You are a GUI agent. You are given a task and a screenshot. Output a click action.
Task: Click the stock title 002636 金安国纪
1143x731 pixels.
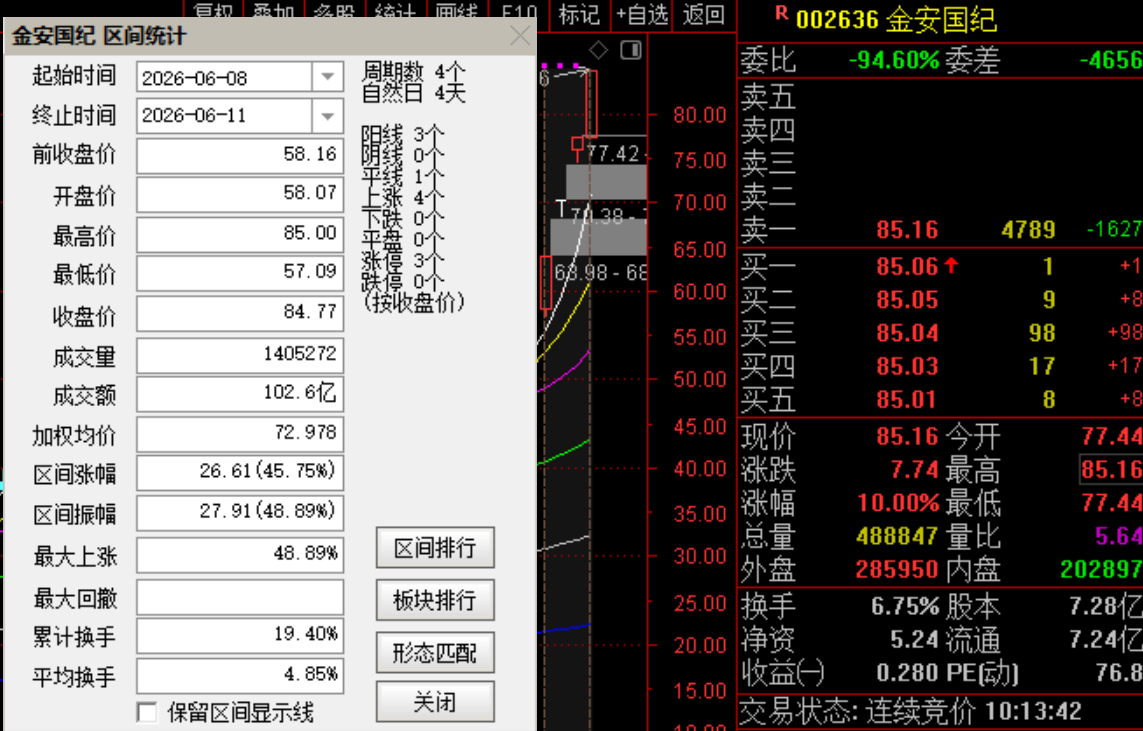[896, 20]
